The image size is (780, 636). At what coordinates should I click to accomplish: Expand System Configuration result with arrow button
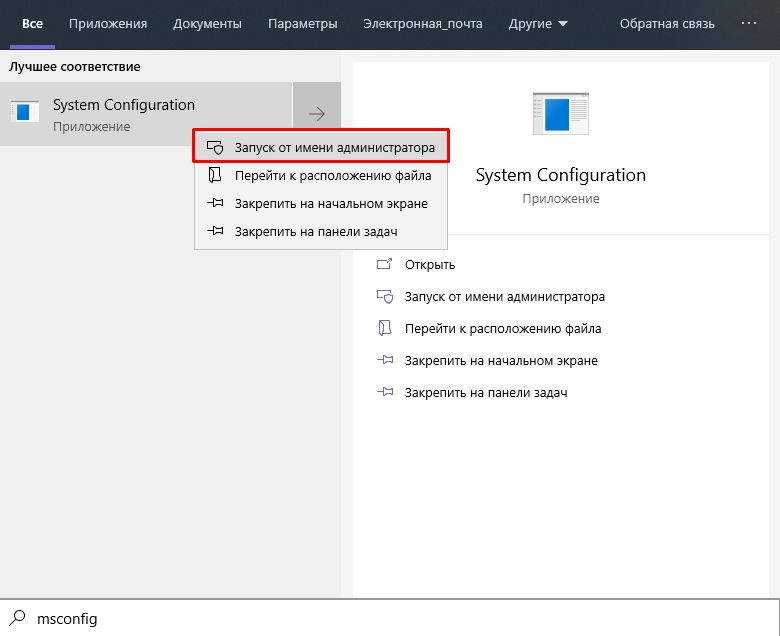point(317,114)
